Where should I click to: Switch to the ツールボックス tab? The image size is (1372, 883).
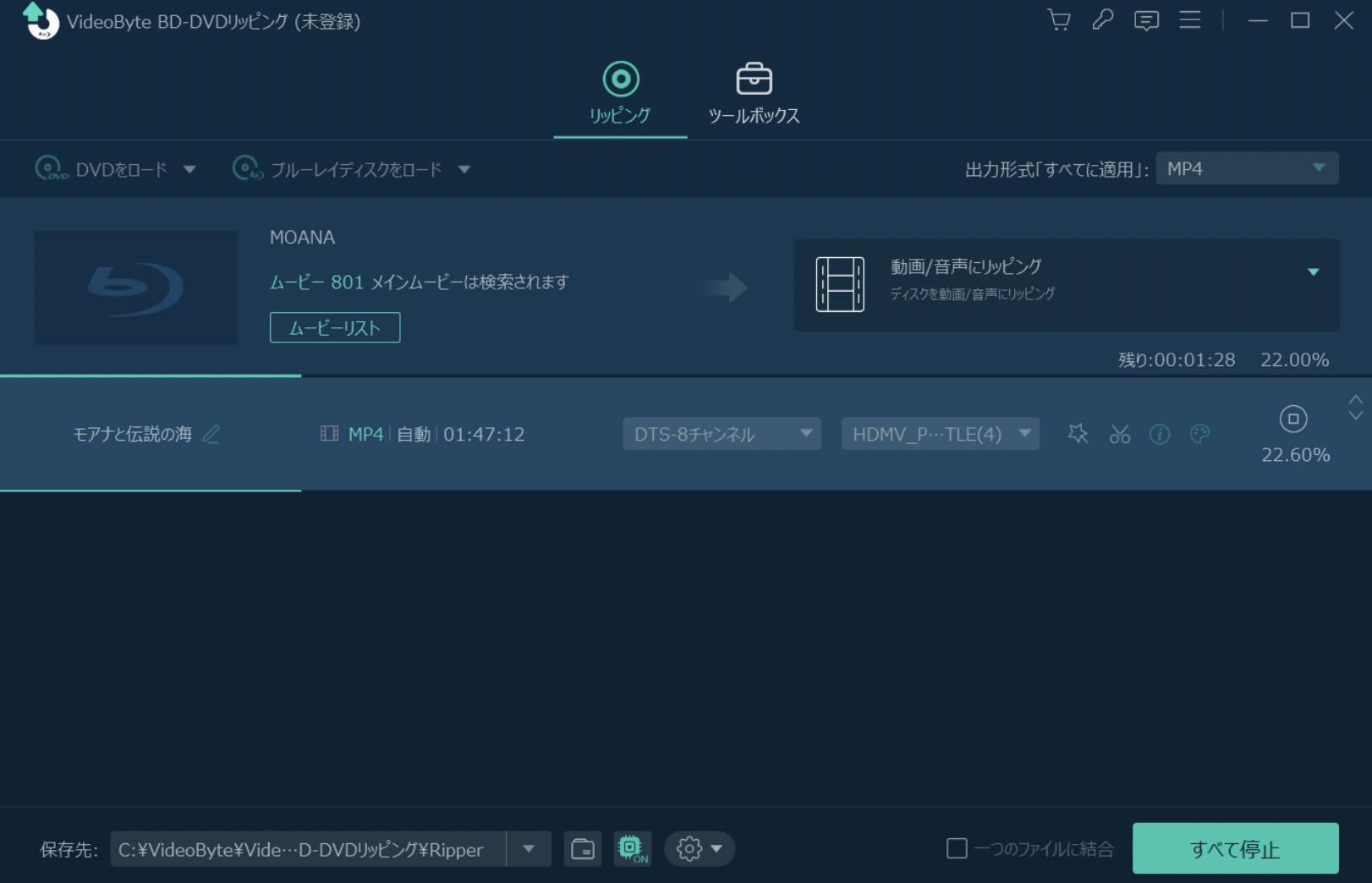click(x=754, y=94)
